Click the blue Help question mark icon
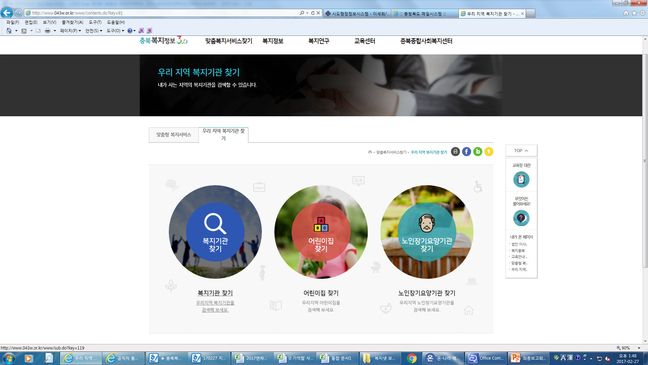This screenshot has height=365, width=648. (130, 31)
